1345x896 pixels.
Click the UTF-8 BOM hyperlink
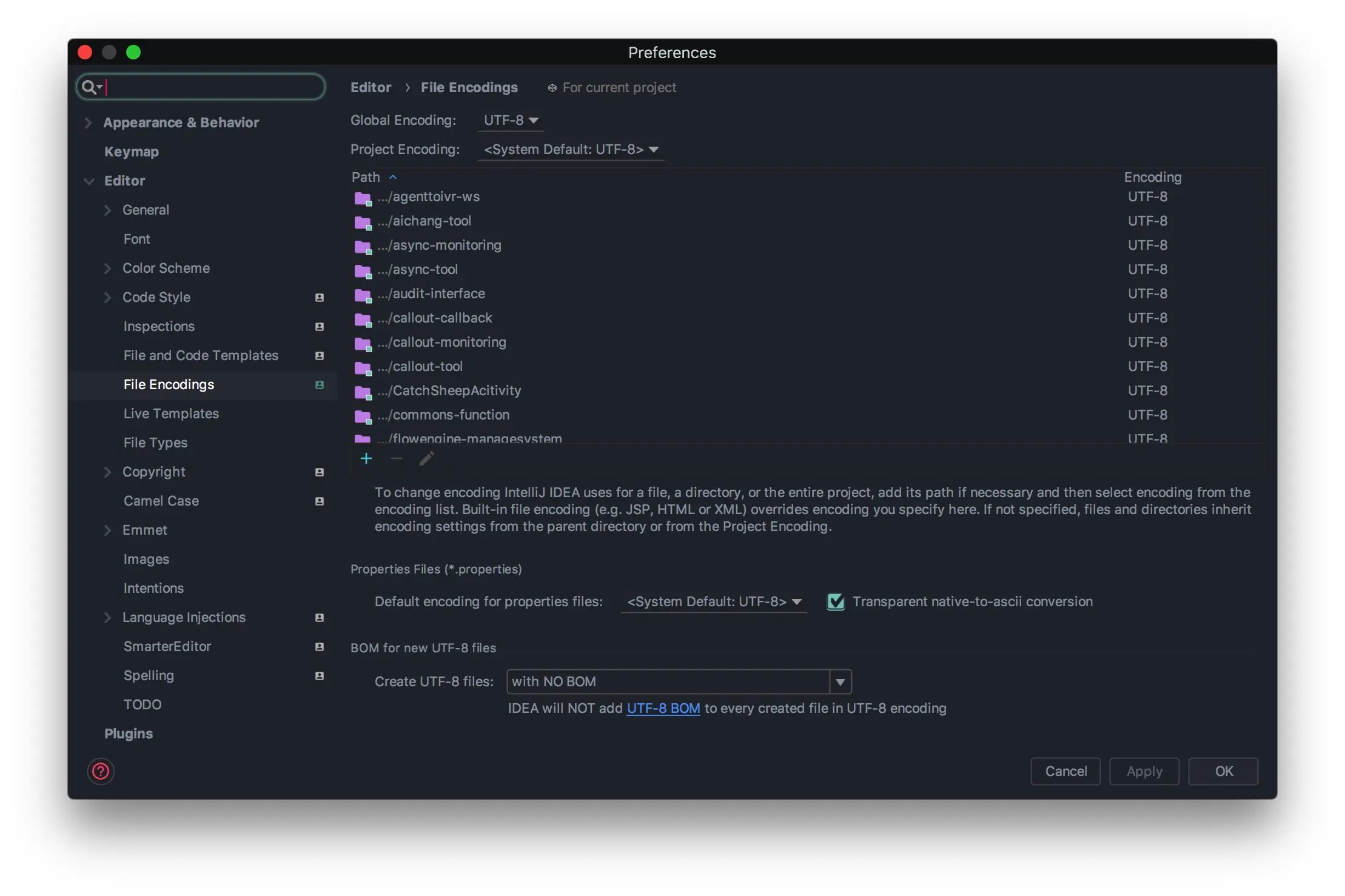click(663, 708)
